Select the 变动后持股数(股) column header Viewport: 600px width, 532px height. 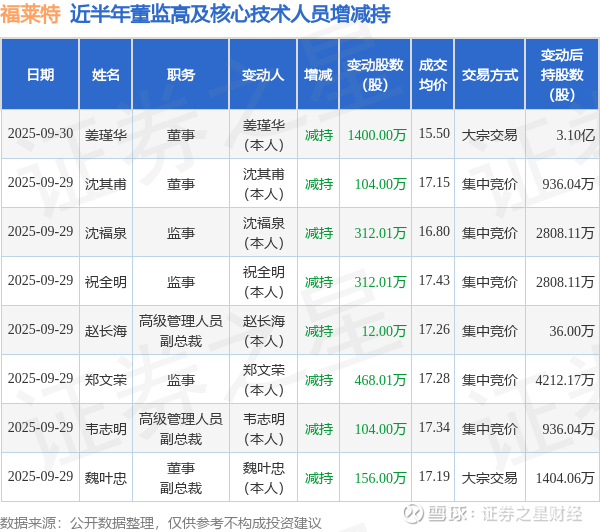[x=562, y=75]
